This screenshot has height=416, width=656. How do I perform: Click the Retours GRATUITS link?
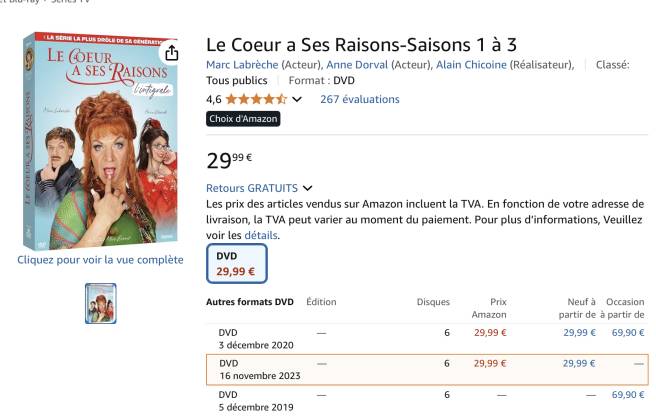(x=252, y=188)
